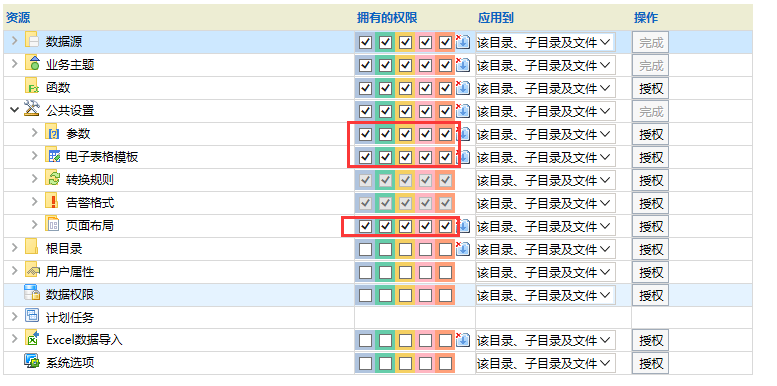Click 授权 button for 函数
The image size is (777, 386).
coord(651,89)
